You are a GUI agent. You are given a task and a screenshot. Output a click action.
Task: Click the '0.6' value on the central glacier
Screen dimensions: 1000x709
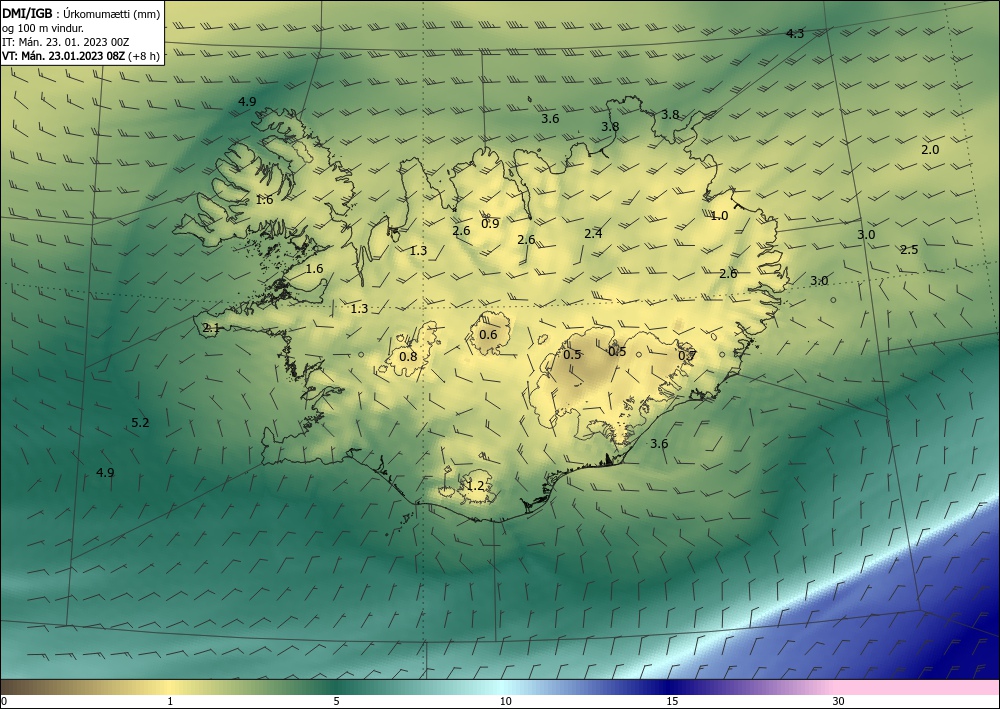tap(488, 335)
